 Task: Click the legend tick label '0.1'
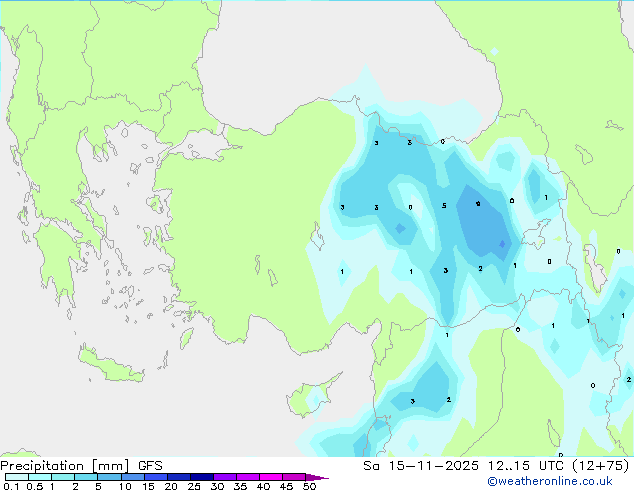(12, 486)
